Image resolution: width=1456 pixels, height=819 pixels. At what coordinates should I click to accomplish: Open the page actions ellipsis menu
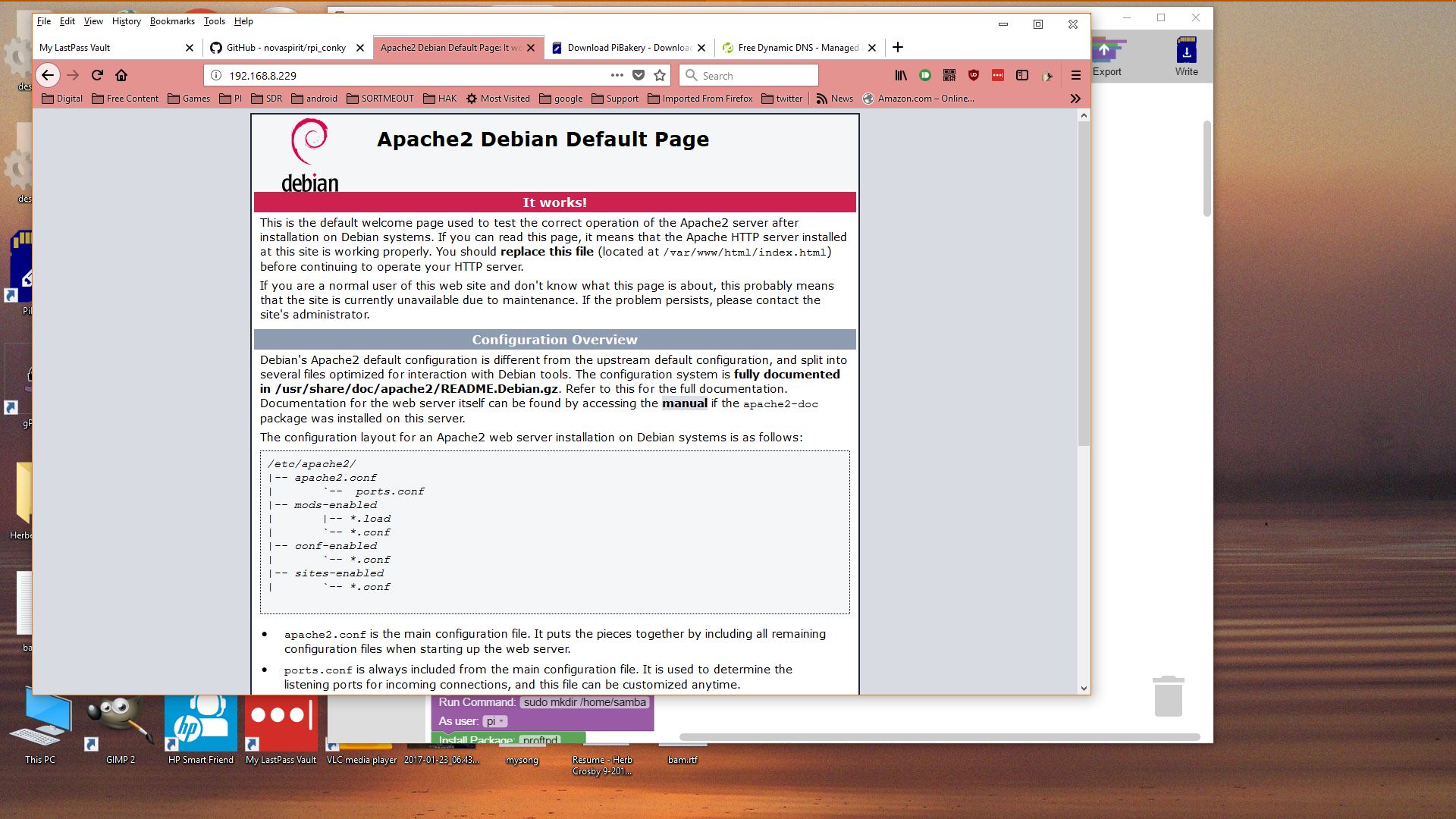pyautogui.click(x=617, y=75)
